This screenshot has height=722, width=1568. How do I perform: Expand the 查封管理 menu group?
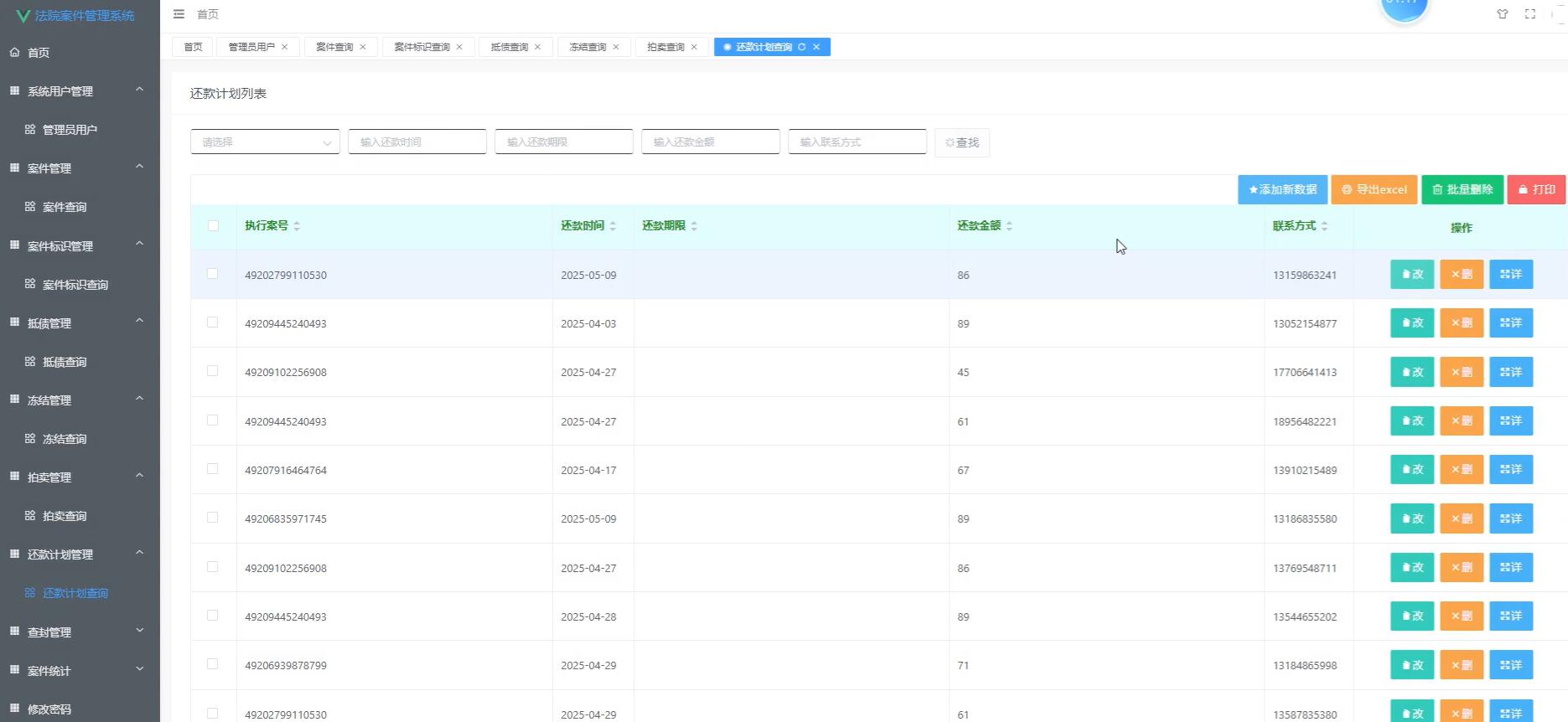80,632
